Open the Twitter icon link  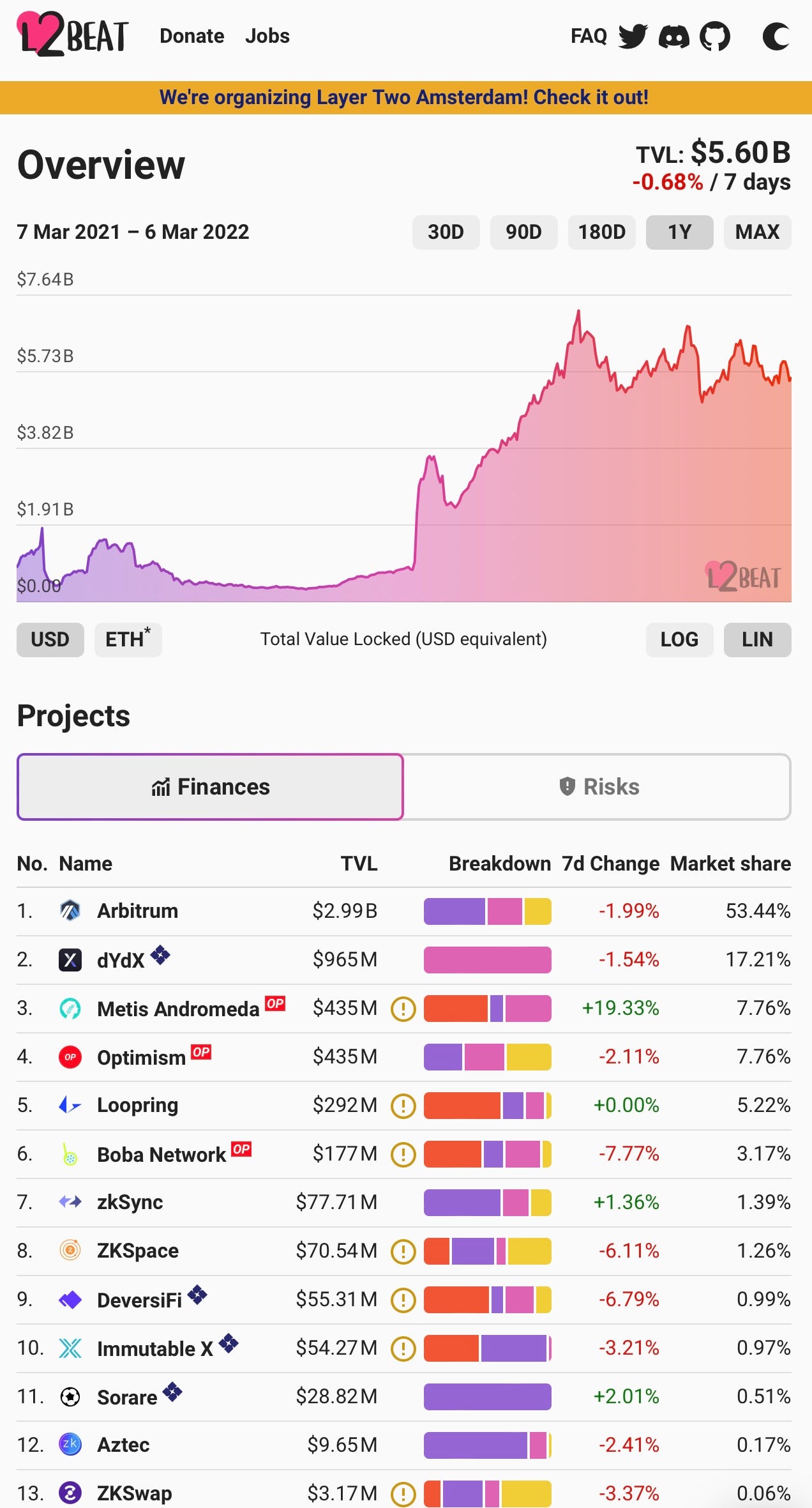coord(633,36)
